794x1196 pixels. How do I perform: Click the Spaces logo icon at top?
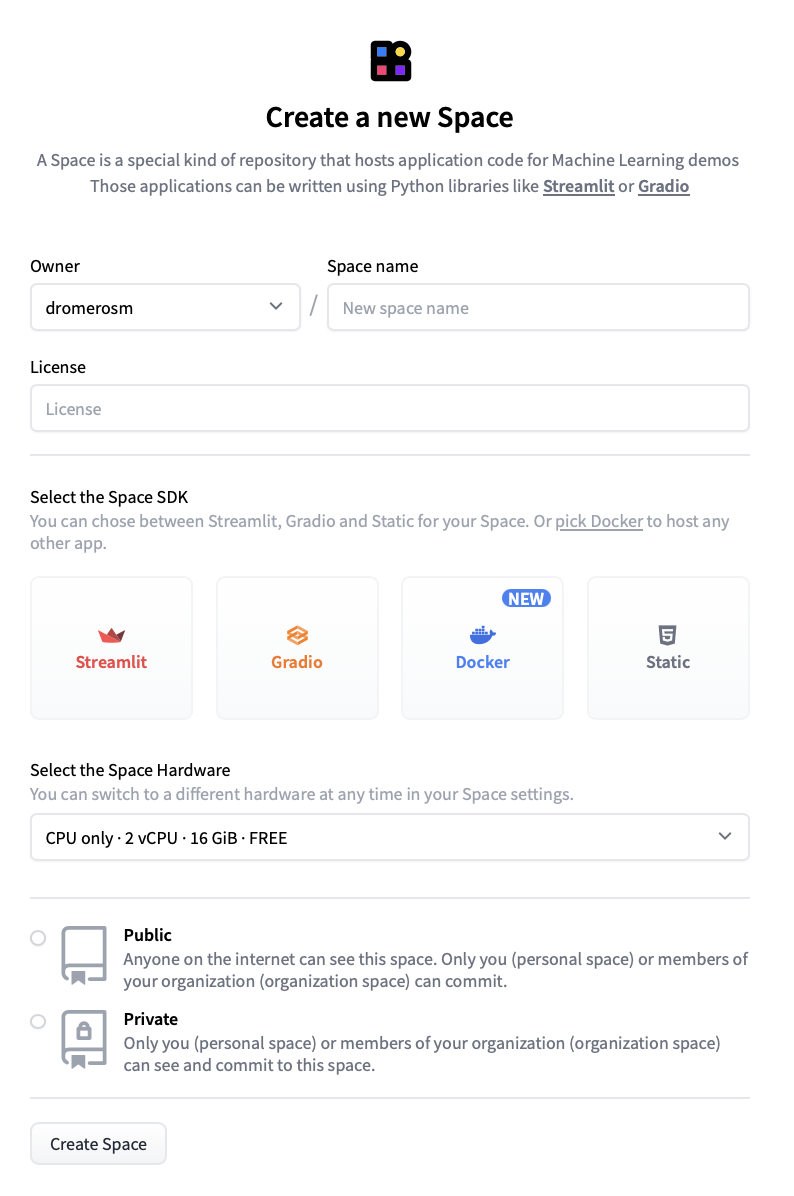tap(390, 61)
